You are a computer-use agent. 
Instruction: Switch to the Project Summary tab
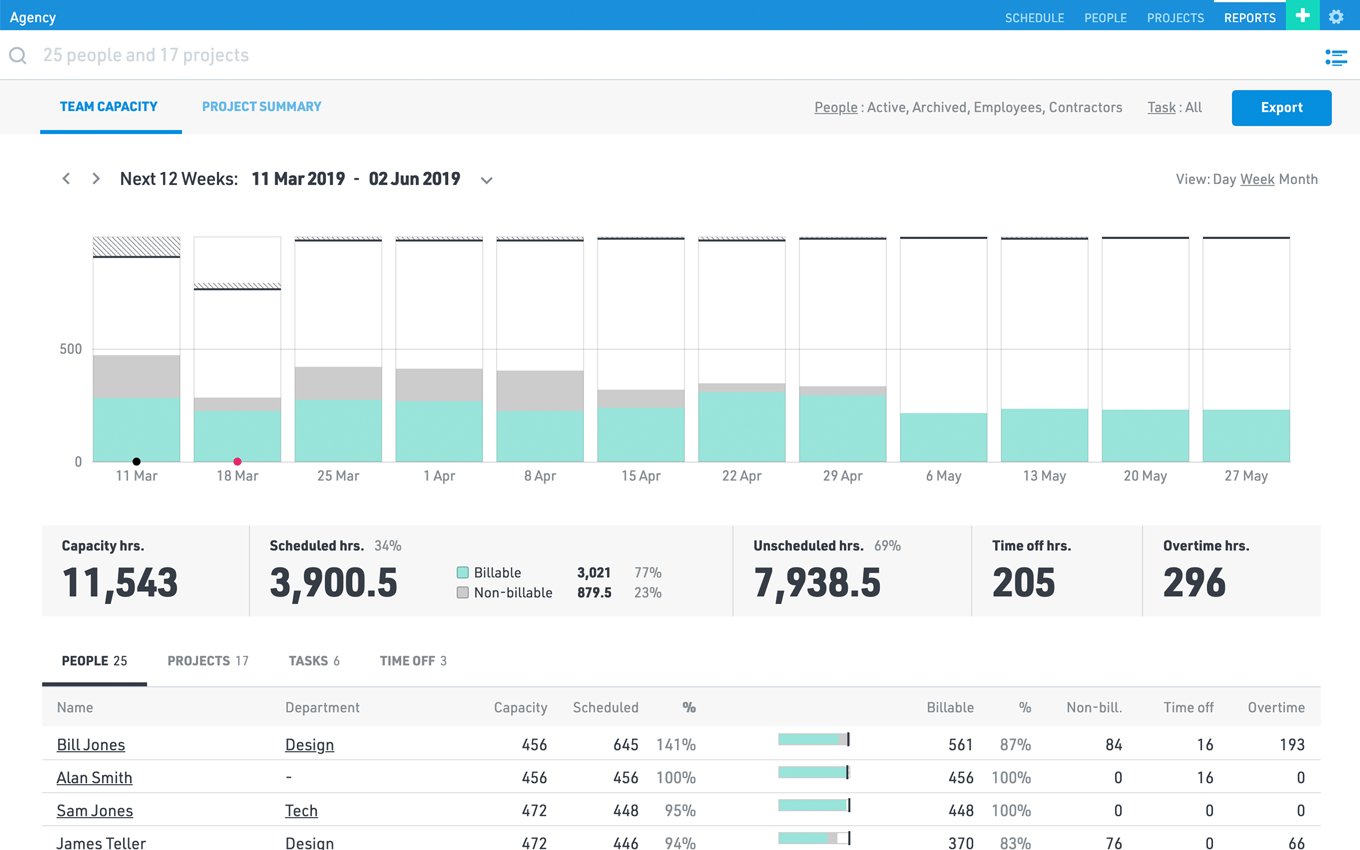pyautogui.click(x=261, y=106)
